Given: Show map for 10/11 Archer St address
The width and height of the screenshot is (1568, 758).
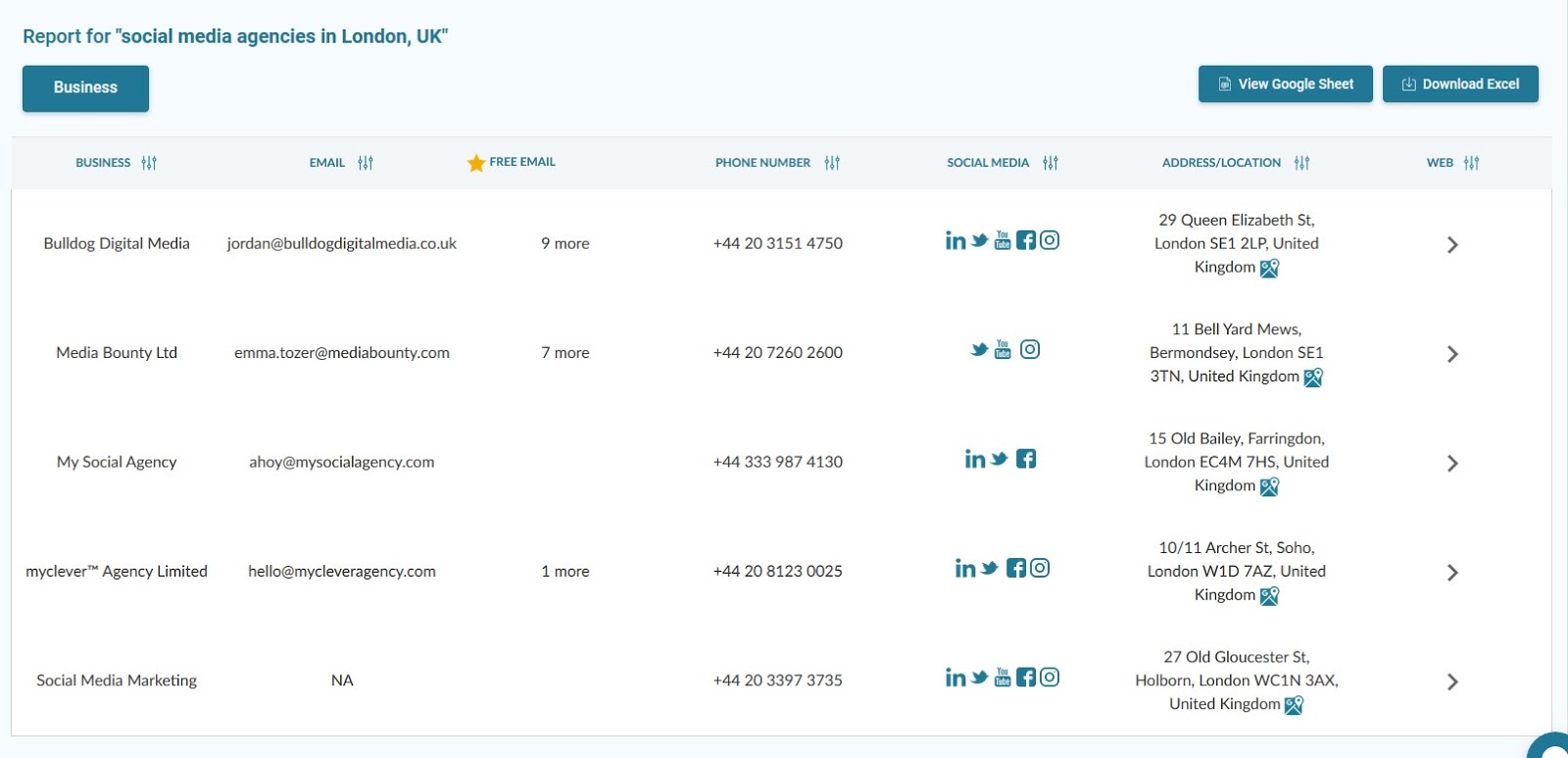Looking at the screenshot, I should point(1269,596).
